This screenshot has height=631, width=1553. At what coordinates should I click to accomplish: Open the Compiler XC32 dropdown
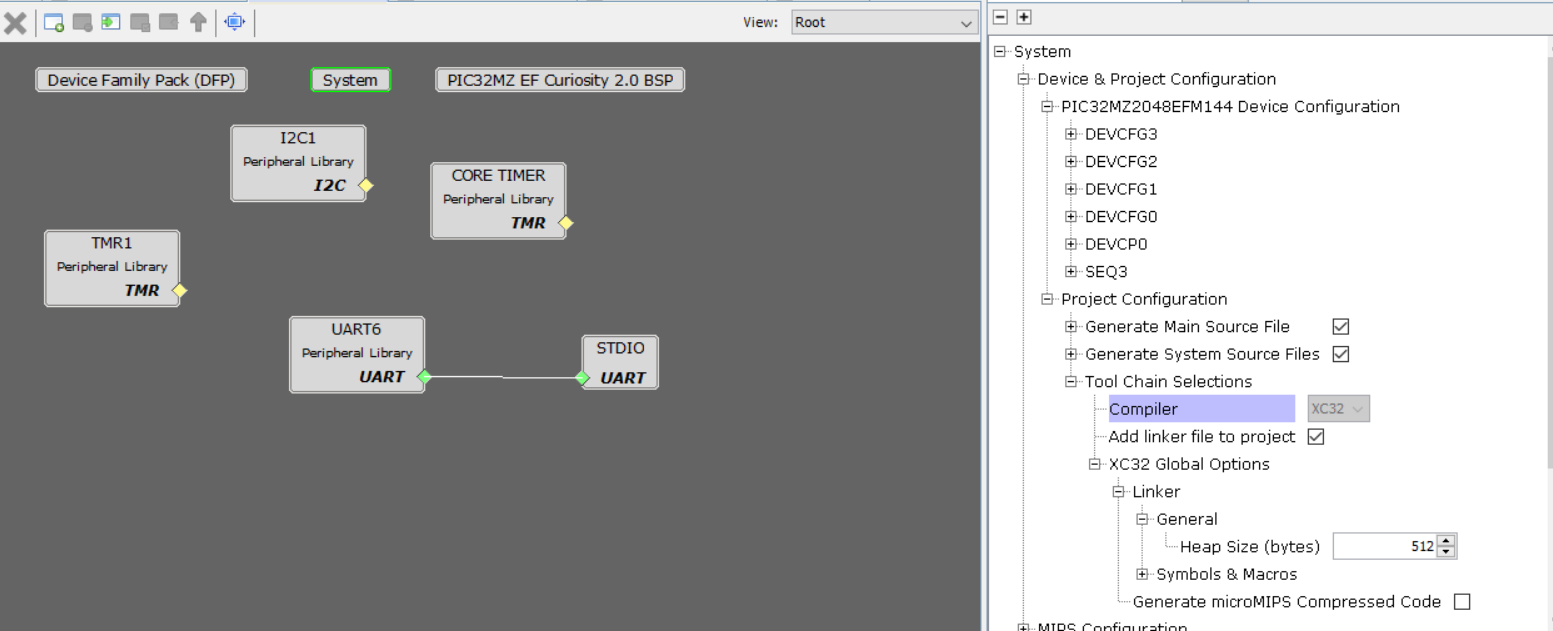(1339, 409)
